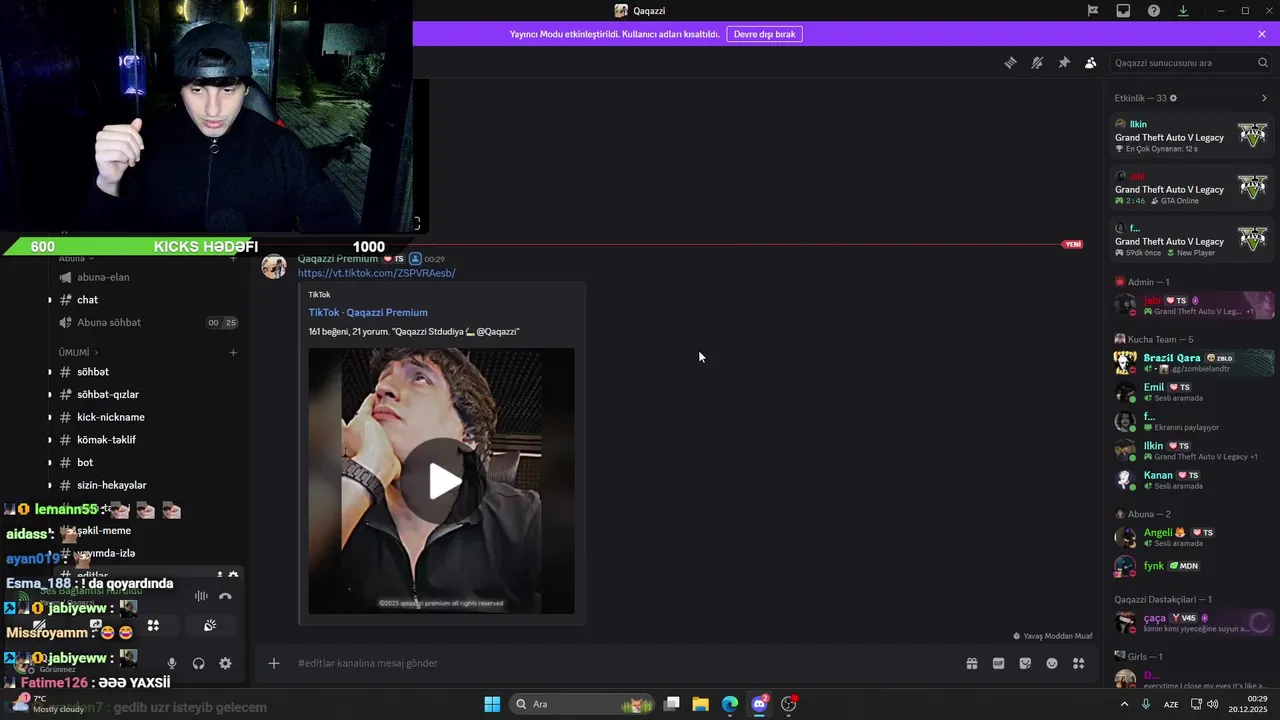Open the gift icon in message bar

click(x=971, y=663)
